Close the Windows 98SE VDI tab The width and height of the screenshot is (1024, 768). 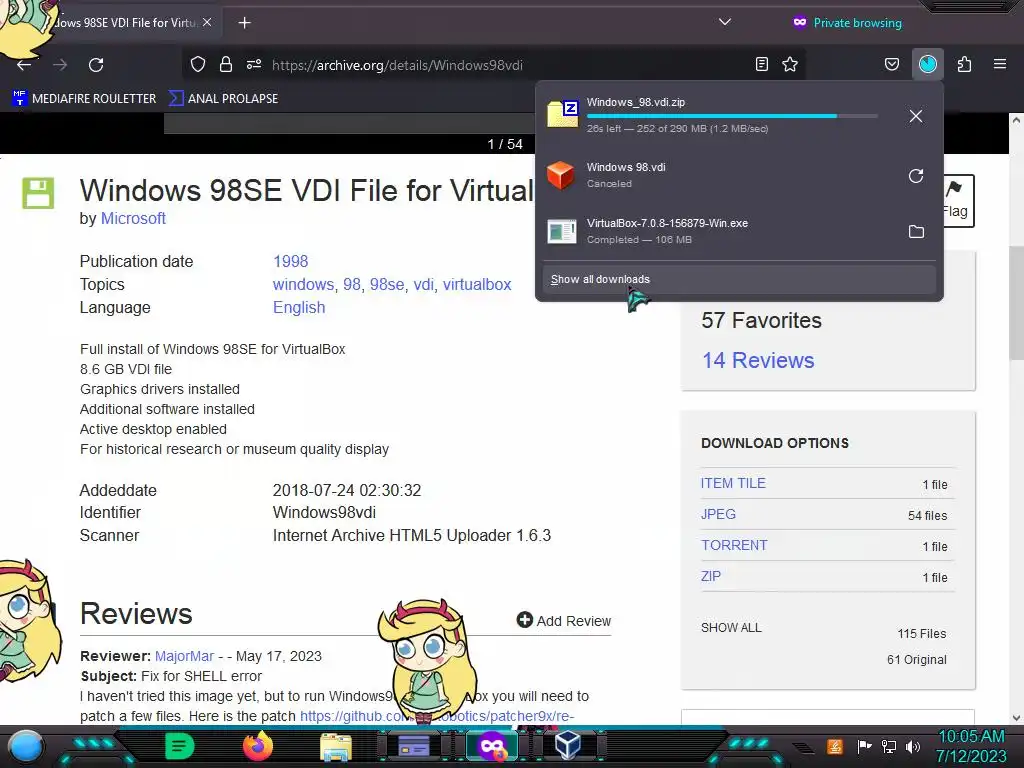pyautogui.click(x=207, y=22)
